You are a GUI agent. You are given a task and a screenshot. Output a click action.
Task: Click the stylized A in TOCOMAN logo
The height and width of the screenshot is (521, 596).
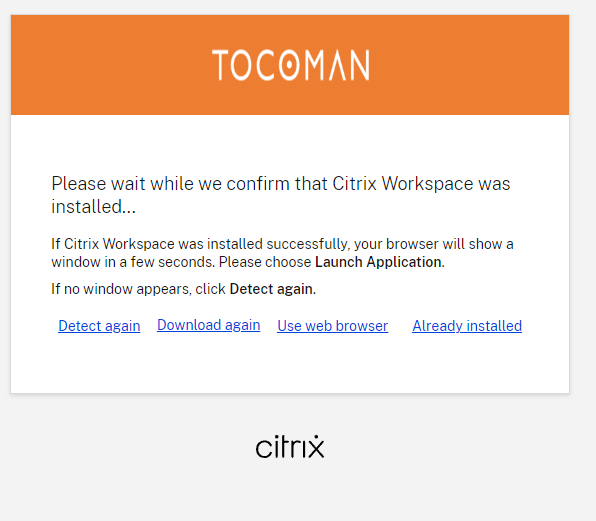pos(338,65)
